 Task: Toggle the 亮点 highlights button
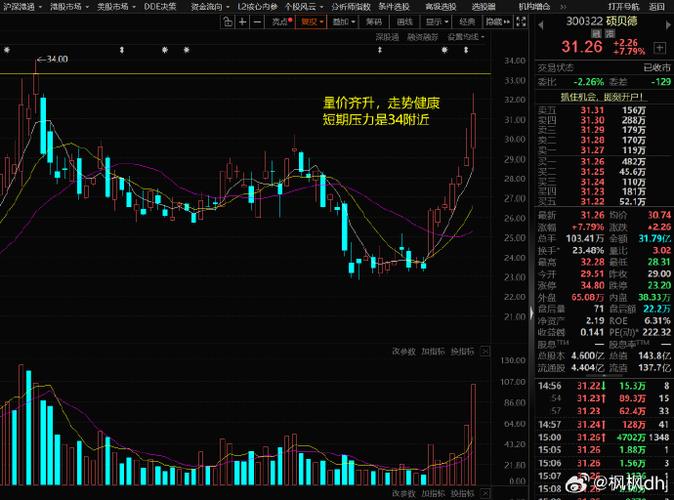tap(282, 21)
